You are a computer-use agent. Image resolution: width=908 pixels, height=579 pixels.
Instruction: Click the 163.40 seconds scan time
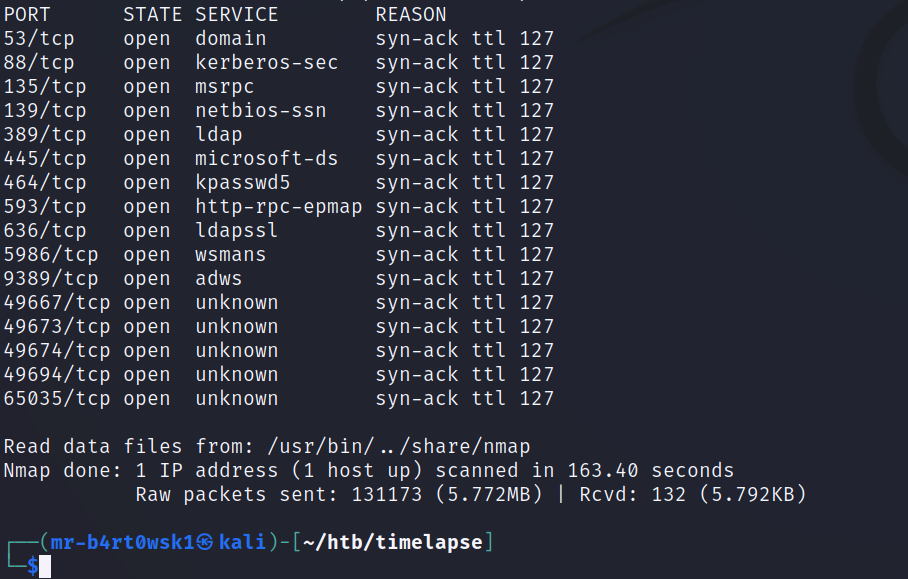click(x=650, y=471)
